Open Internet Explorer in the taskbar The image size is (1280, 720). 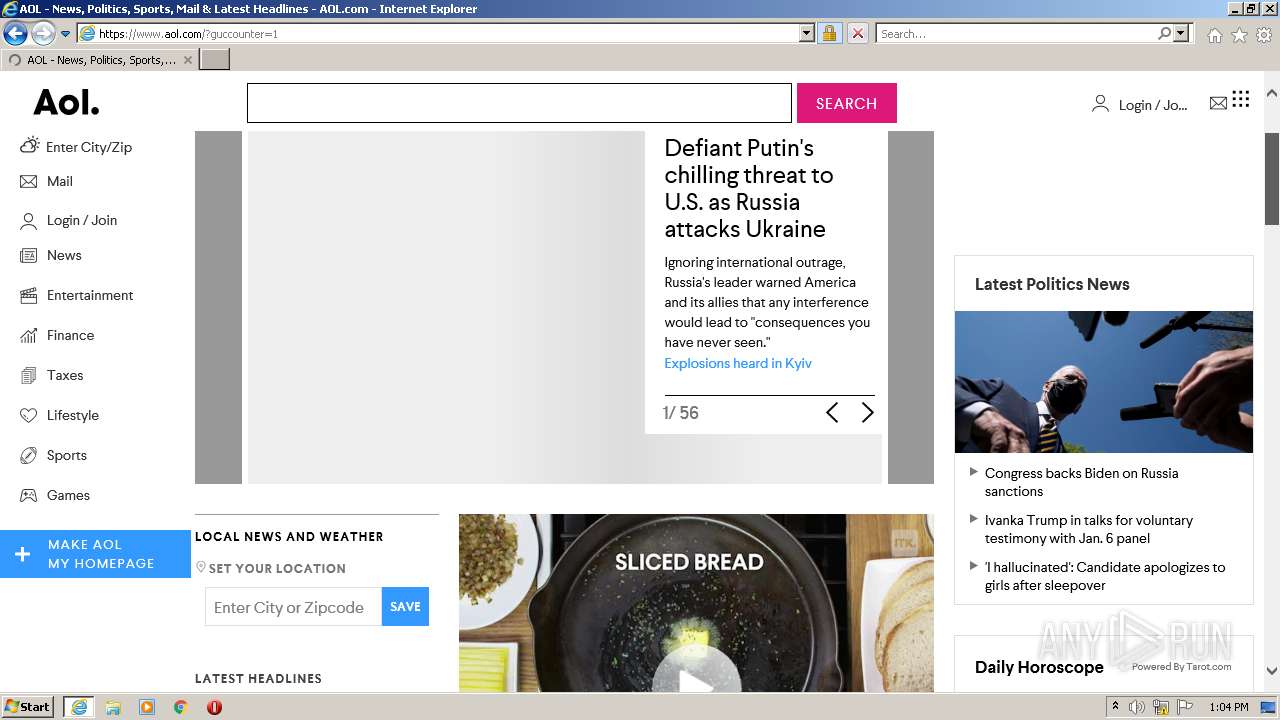click(79, 707)
